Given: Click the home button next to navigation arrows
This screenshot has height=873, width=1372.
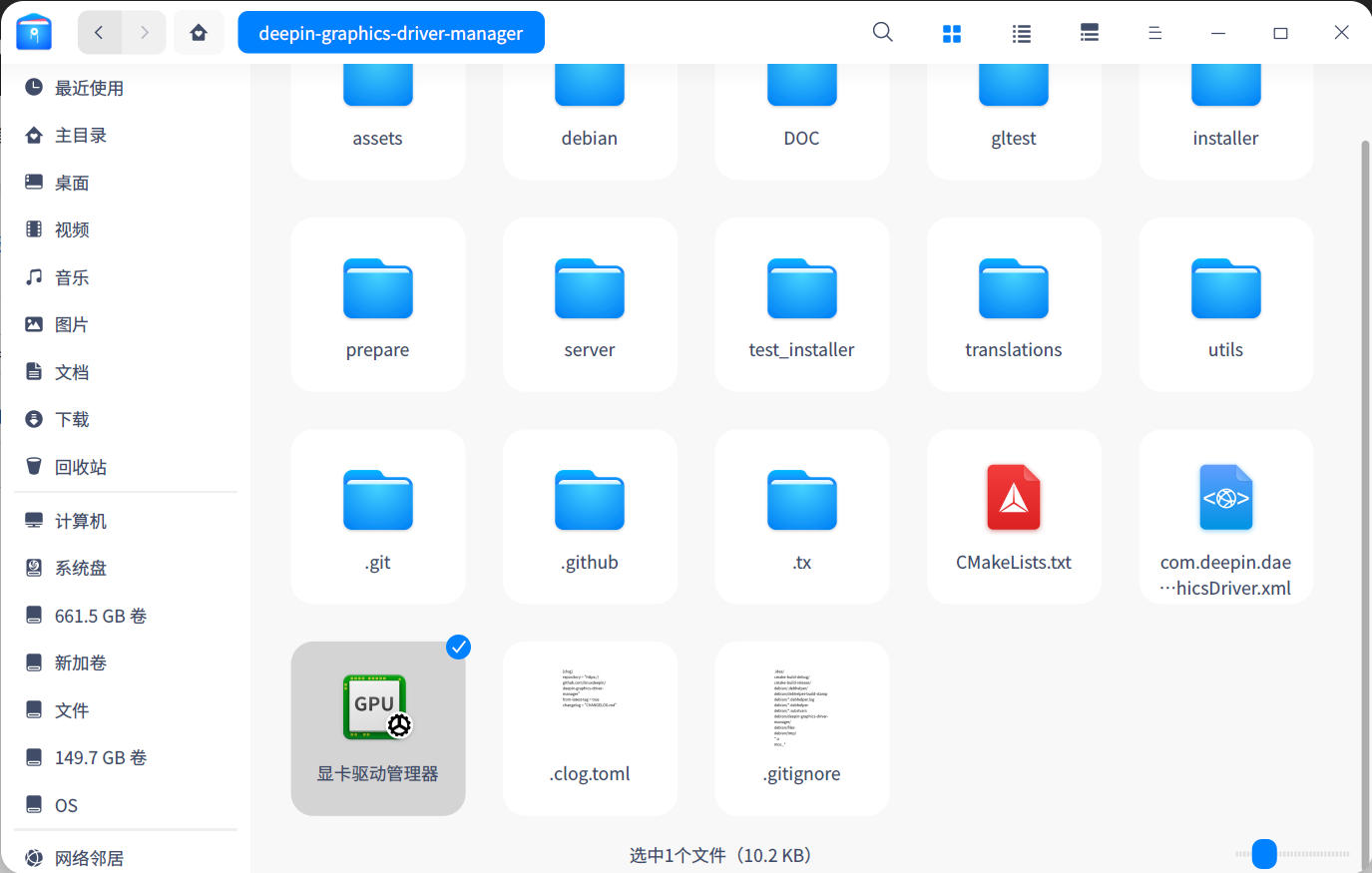Looking at the screenshot, I should [x=199, y=32].
